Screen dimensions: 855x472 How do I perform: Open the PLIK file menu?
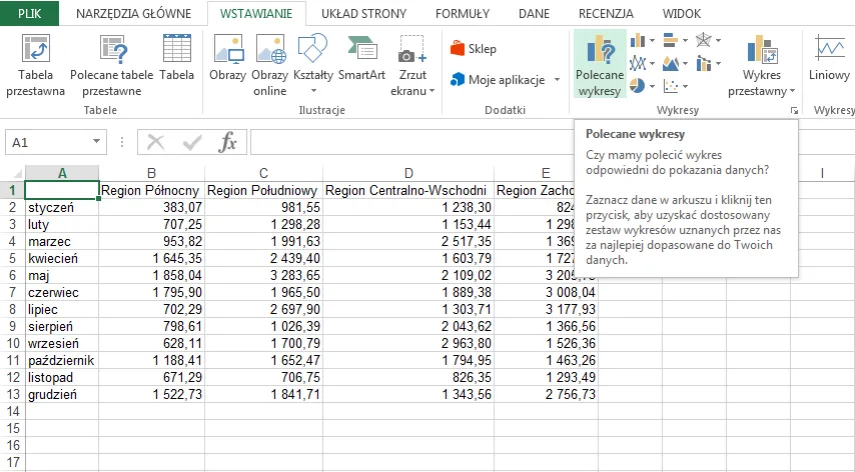click(x=30, y=14)
